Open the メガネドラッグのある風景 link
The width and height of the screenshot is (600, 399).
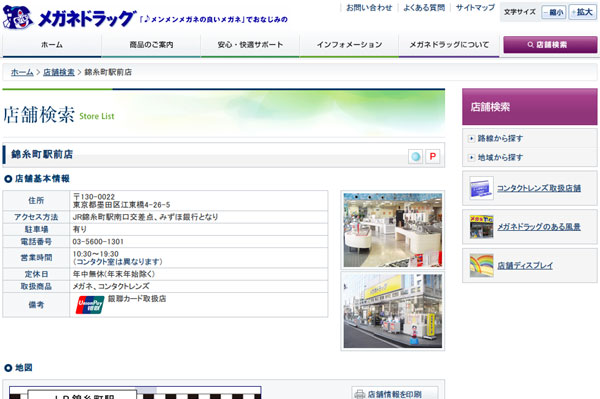pyautogui.click(x=539, y=227)
